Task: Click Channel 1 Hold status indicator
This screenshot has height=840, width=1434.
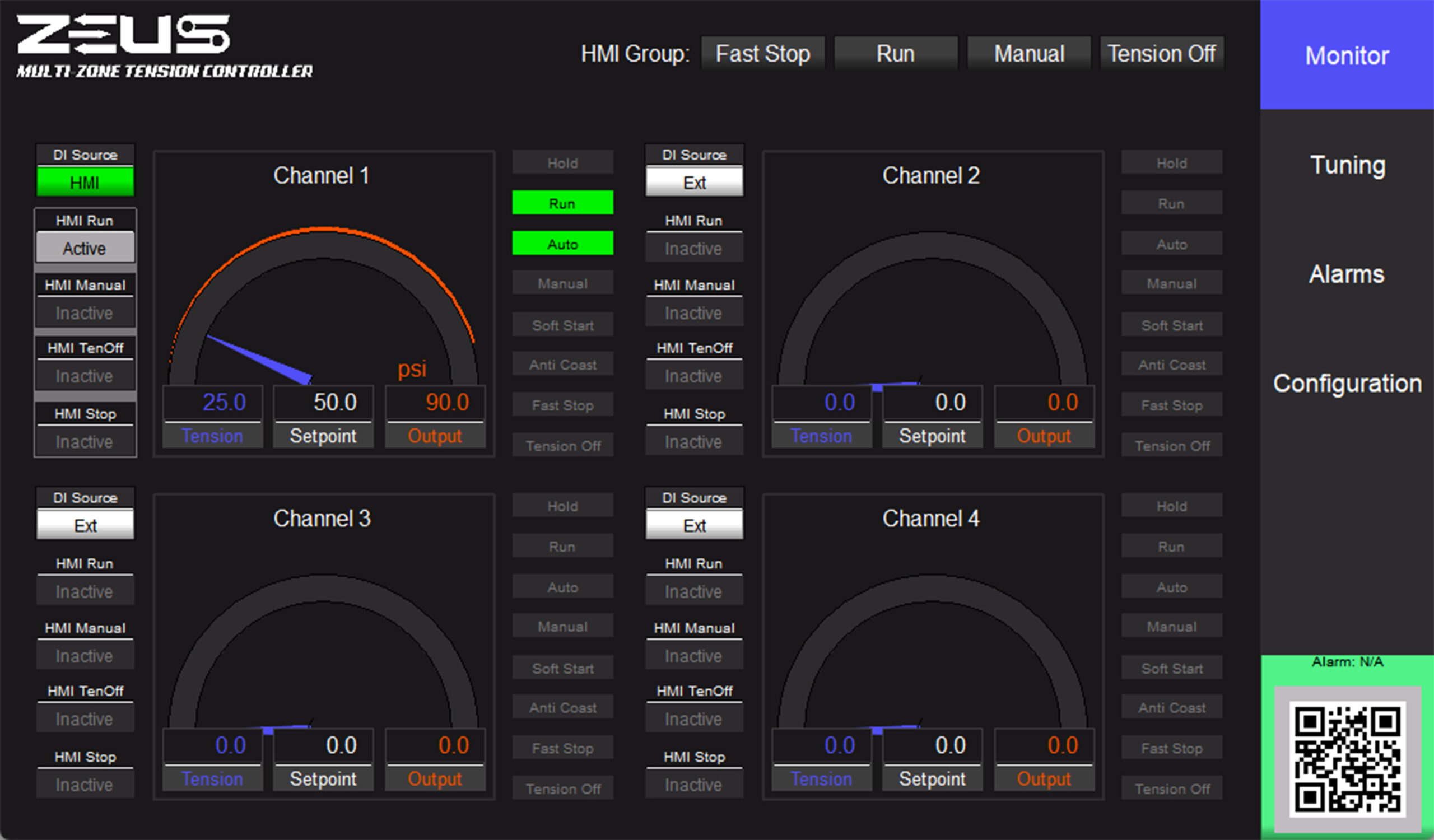Action: (563, 162)
